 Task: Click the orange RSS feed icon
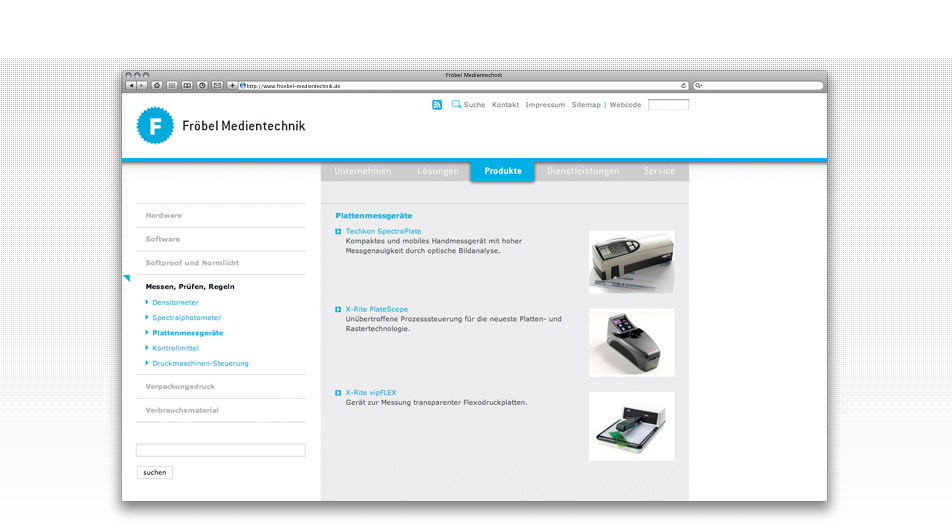pos(437,105)
